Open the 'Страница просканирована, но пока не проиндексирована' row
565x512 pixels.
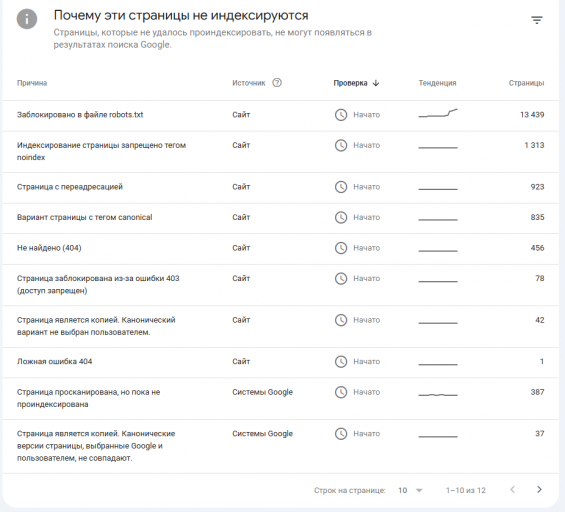[280, 399]
